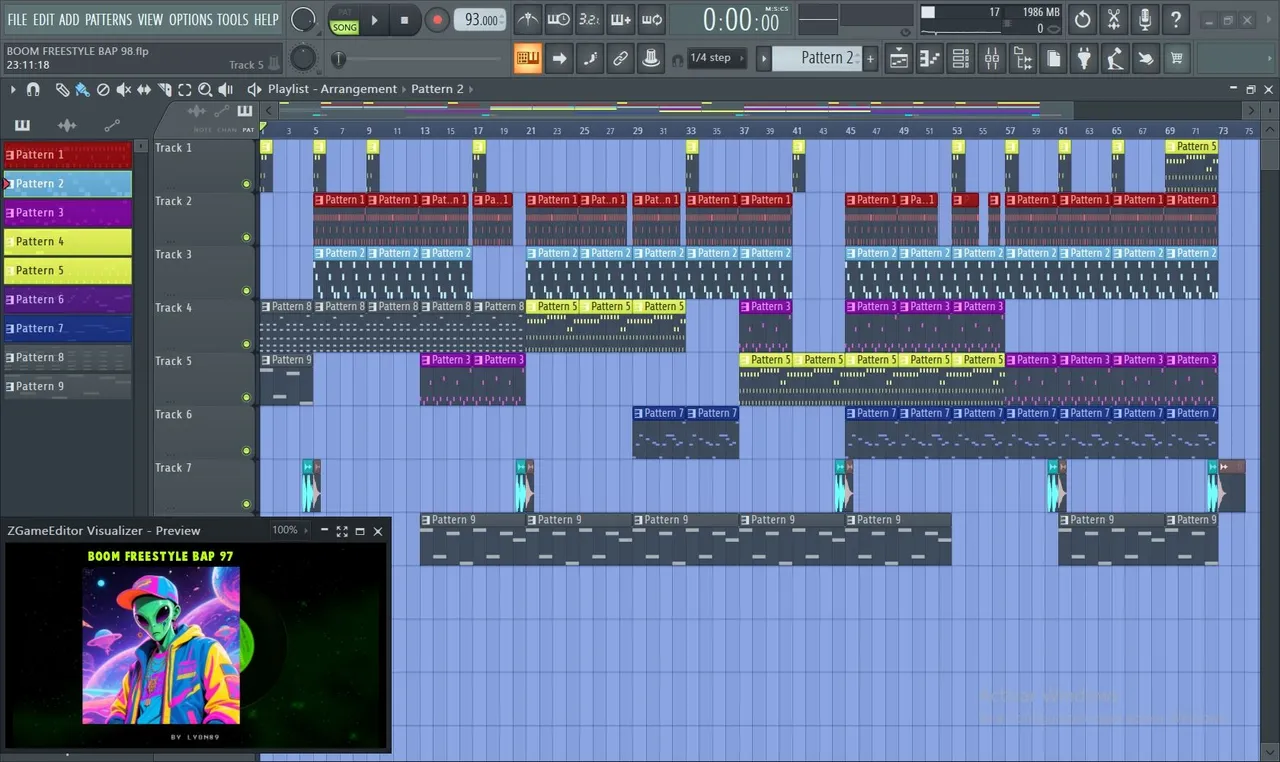Select the playlist magnet snap icon
The width and height of the screenshot is (1280, 762).
point(33,89)
